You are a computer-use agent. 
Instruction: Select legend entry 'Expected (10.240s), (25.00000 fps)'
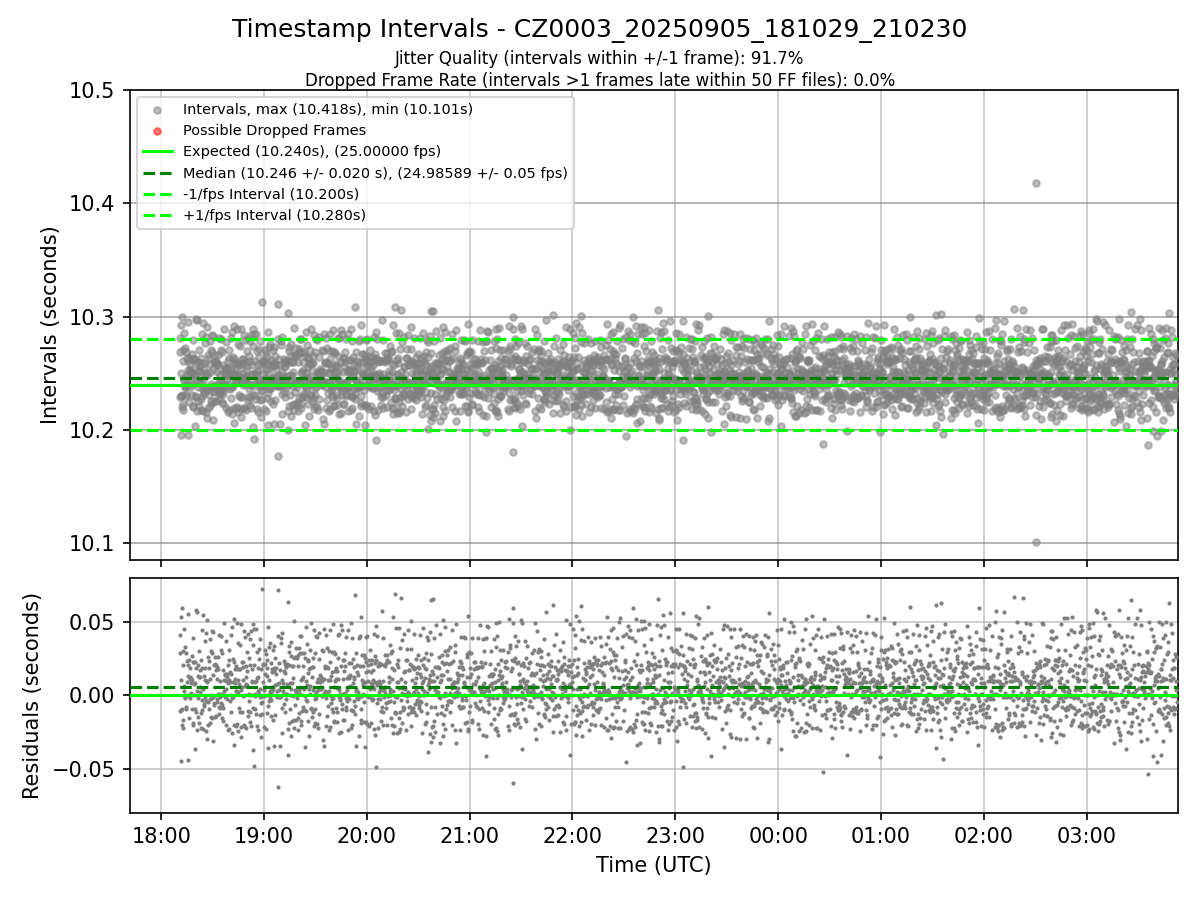click(312, 151)
